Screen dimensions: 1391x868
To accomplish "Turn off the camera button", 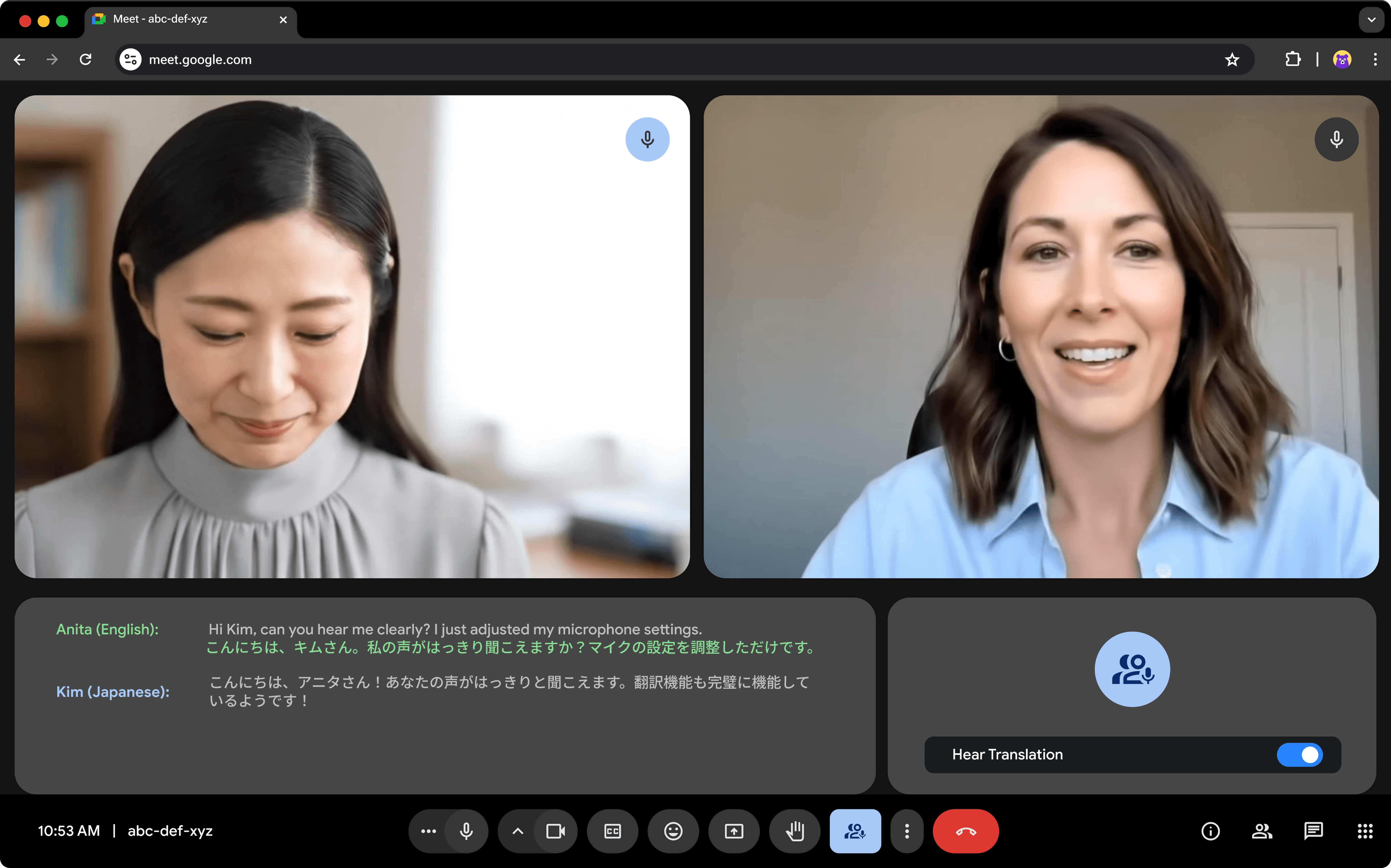I will [x=555, y=831].
